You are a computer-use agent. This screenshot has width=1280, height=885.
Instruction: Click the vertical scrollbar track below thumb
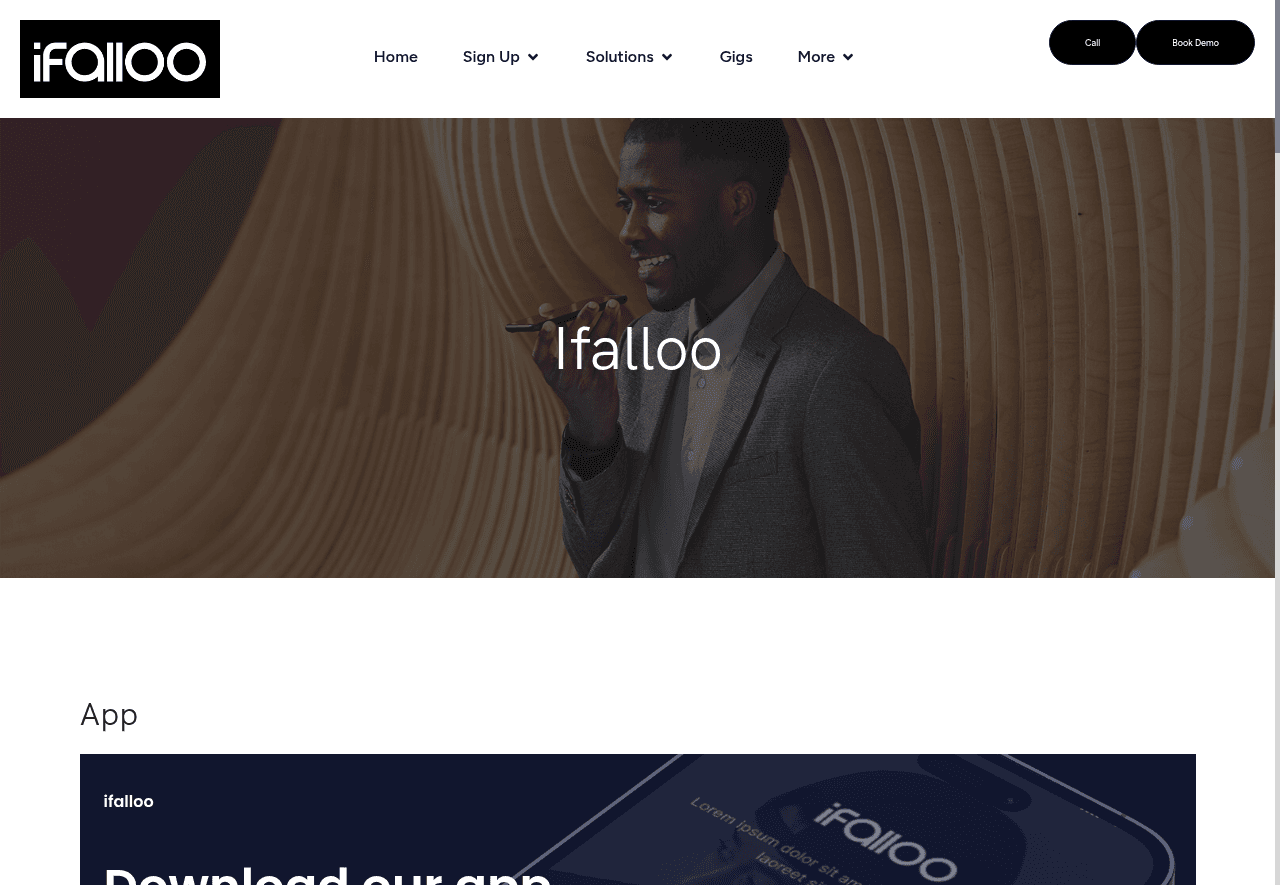click(1278, 520)
